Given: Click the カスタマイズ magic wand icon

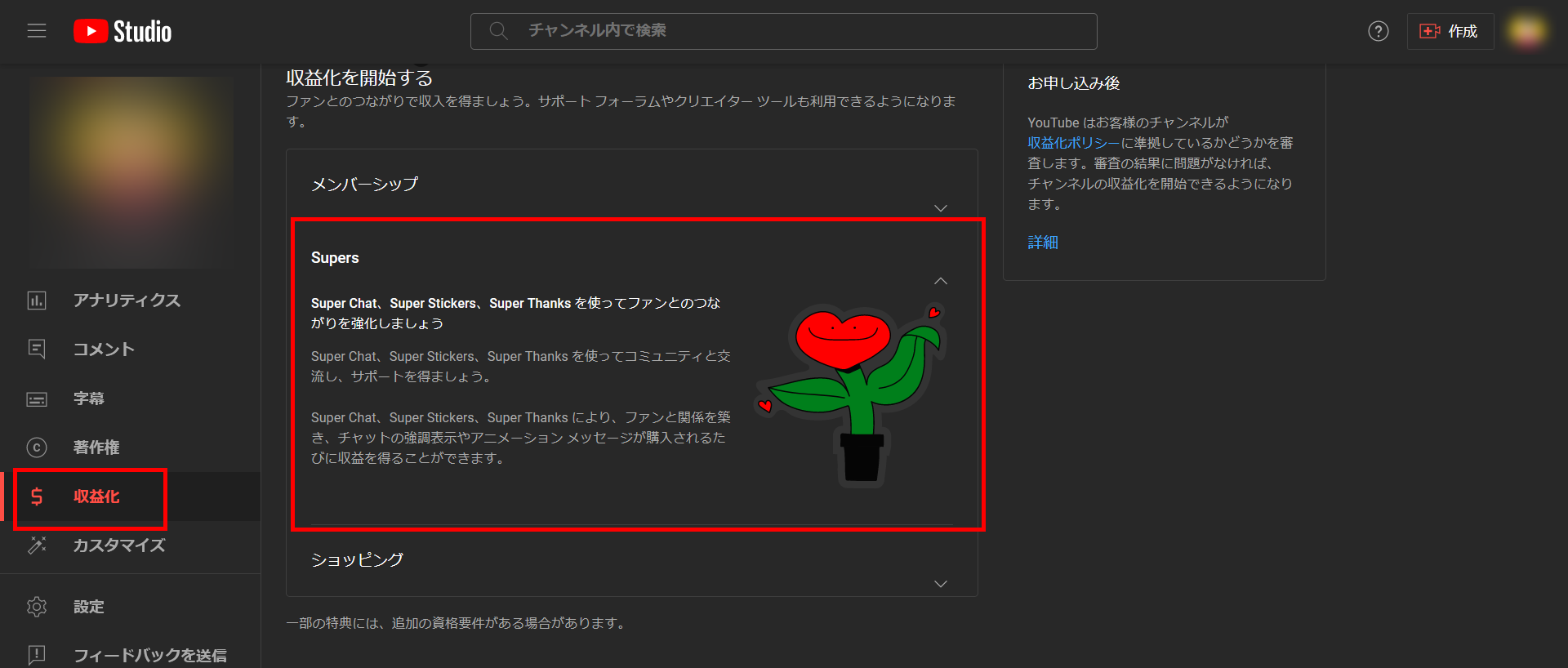Looking at the screenshot, I should pos(37,546).
